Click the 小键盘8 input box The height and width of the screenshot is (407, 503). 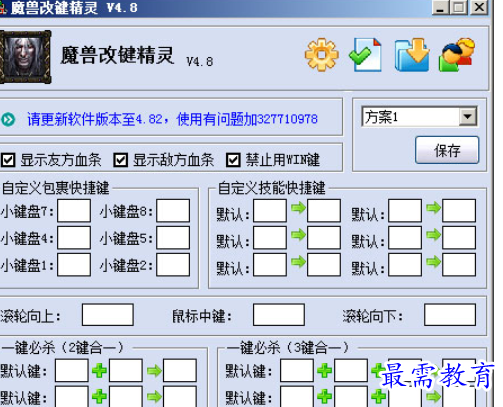[173, 211]
